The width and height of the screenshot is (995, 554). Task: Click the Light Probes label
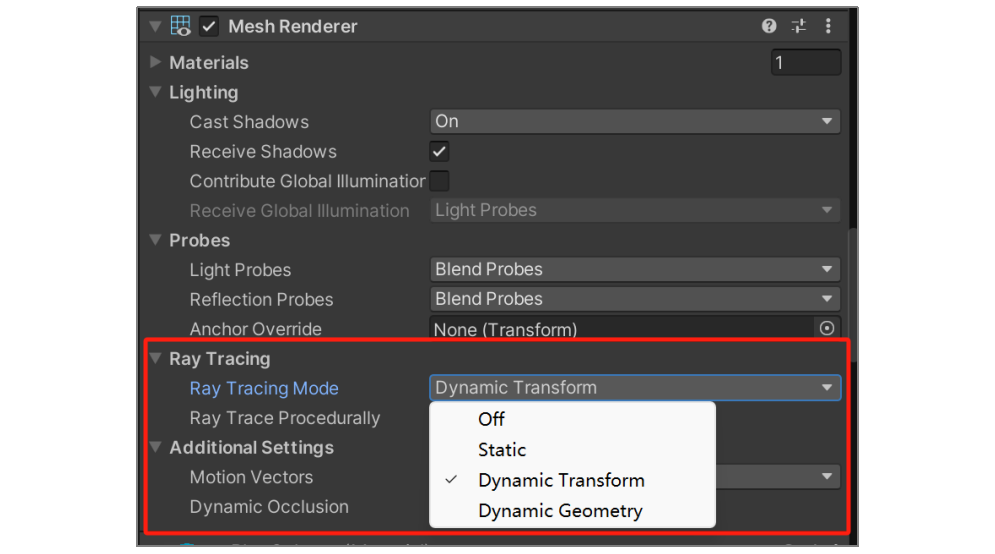241,270
